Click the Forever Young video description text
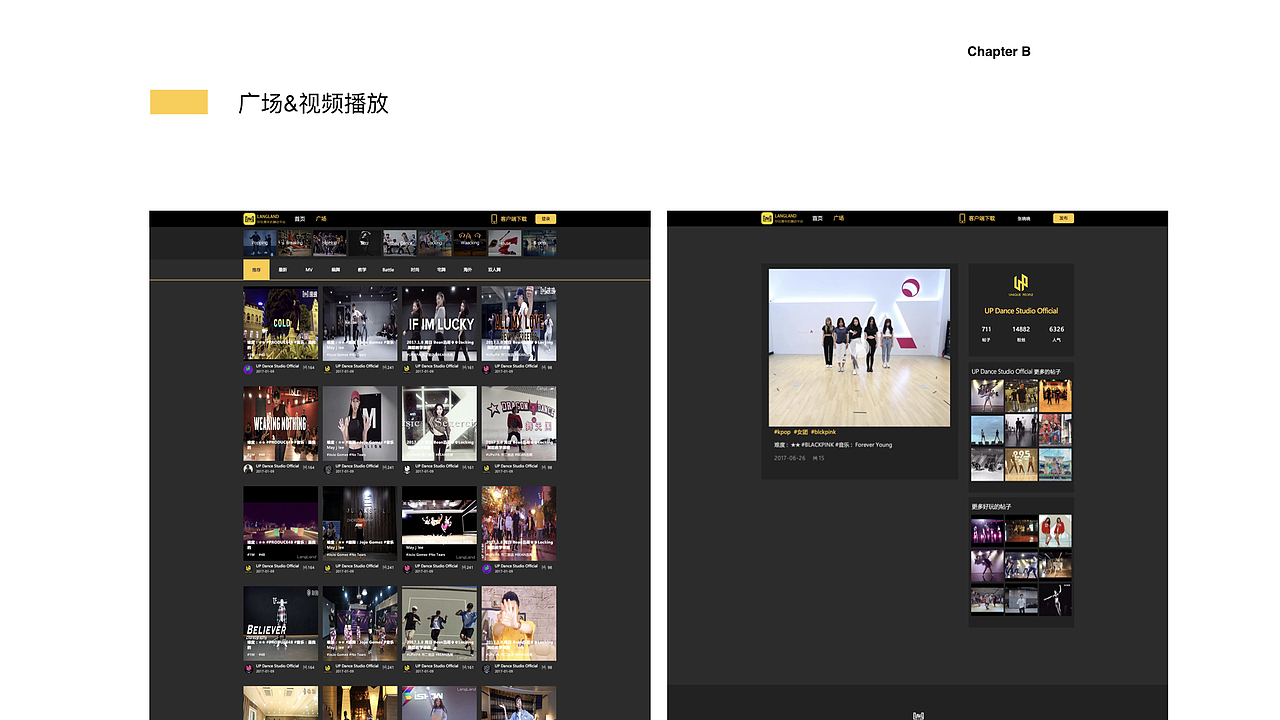This screenshot has width=1280, height=720. pyautogui.click(x=833, y=445)
